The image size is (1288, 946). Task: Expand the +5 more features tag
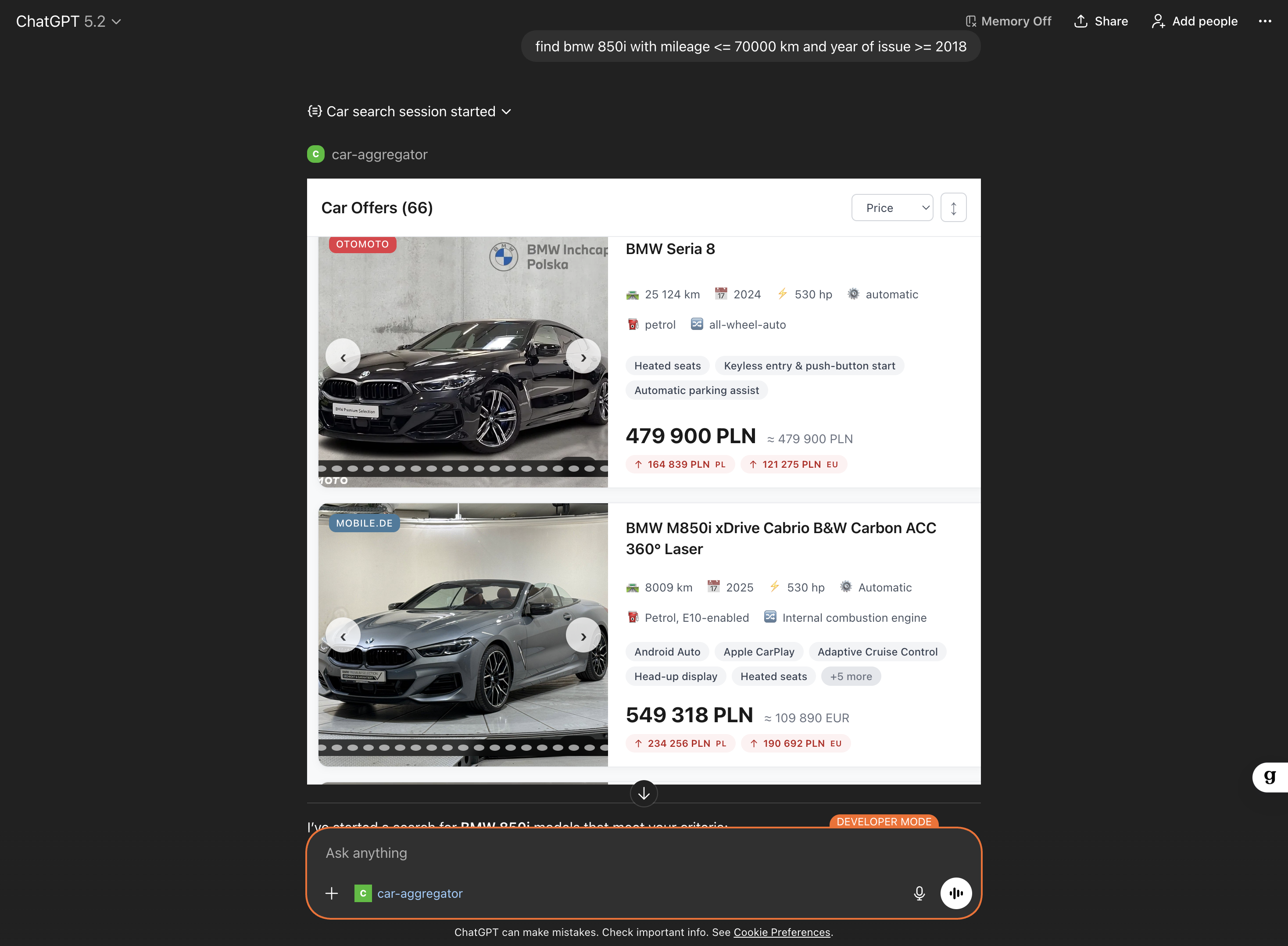tap(851, 676)
